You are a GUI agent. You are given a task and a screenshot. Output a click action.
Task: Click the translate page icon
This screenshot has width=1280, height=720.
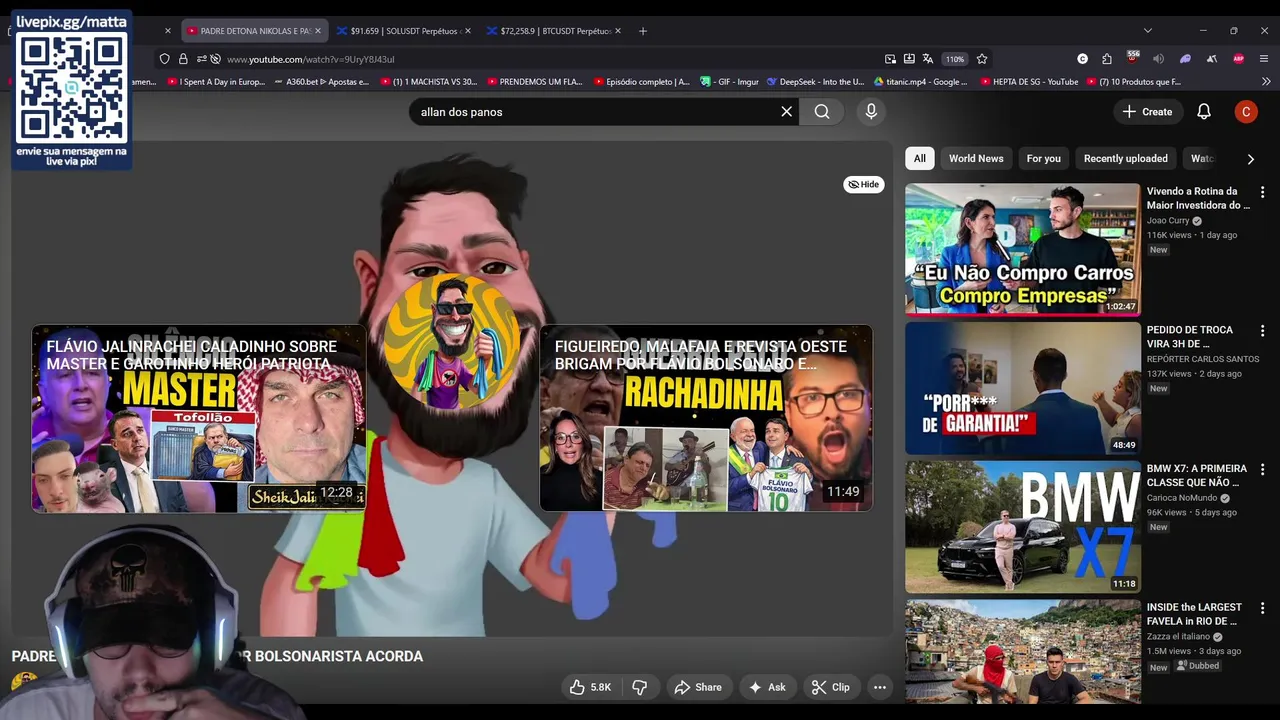click(928, 59)
